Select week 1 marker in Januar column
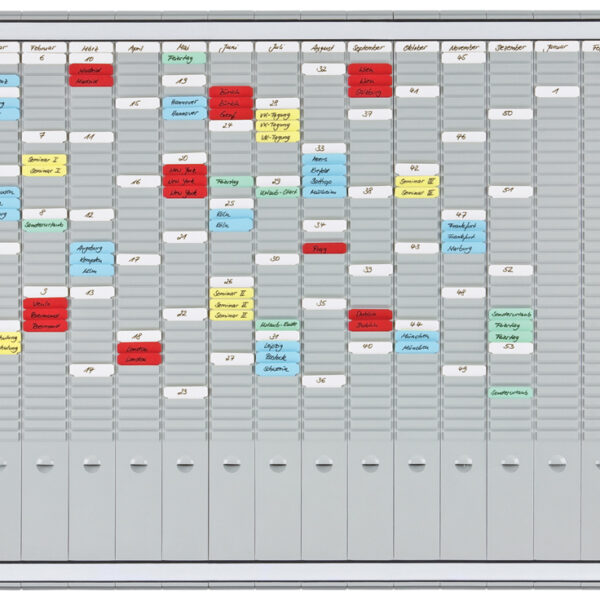Screen dimensions: 600x600 [556, 91]
